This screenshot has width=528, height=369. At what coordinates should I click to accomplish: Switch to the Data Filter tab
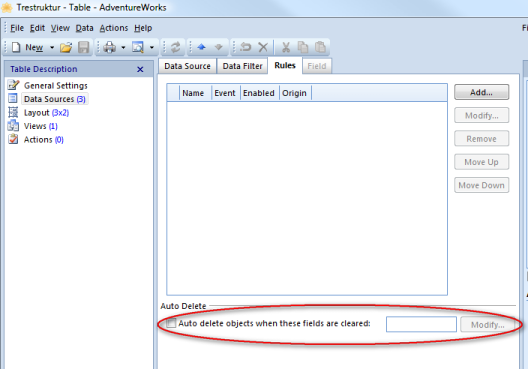click(242, 66)
